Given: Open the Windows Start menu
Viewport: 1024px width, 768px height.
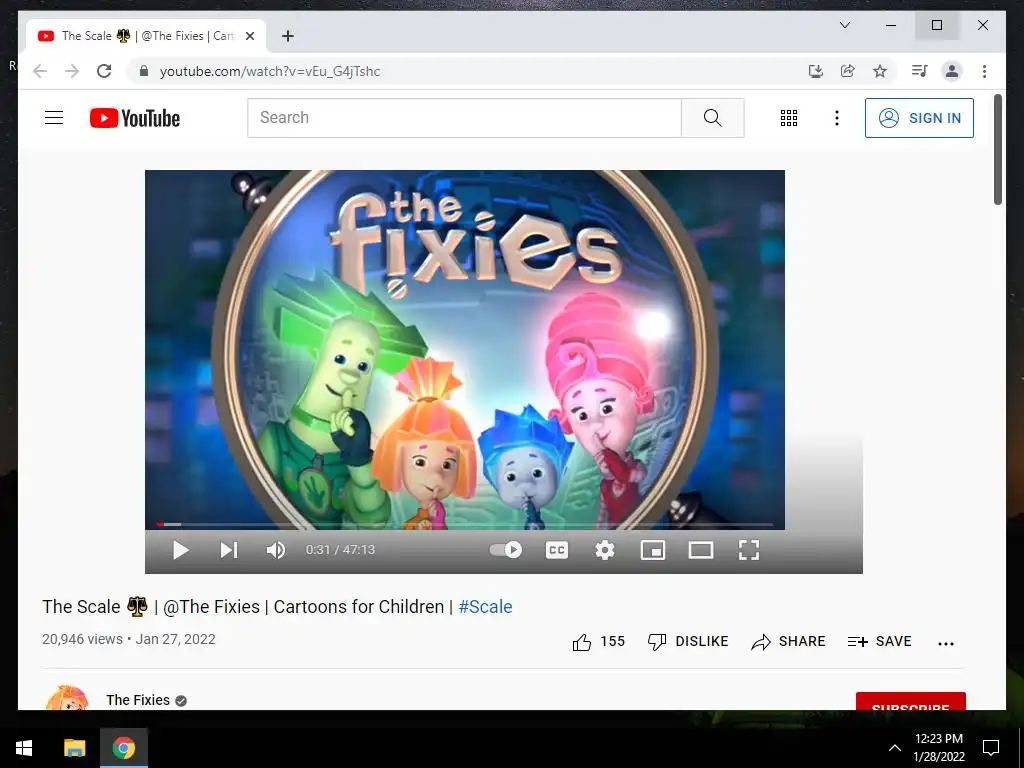Looking at the screenshot, I should click(x=24, y=748).
